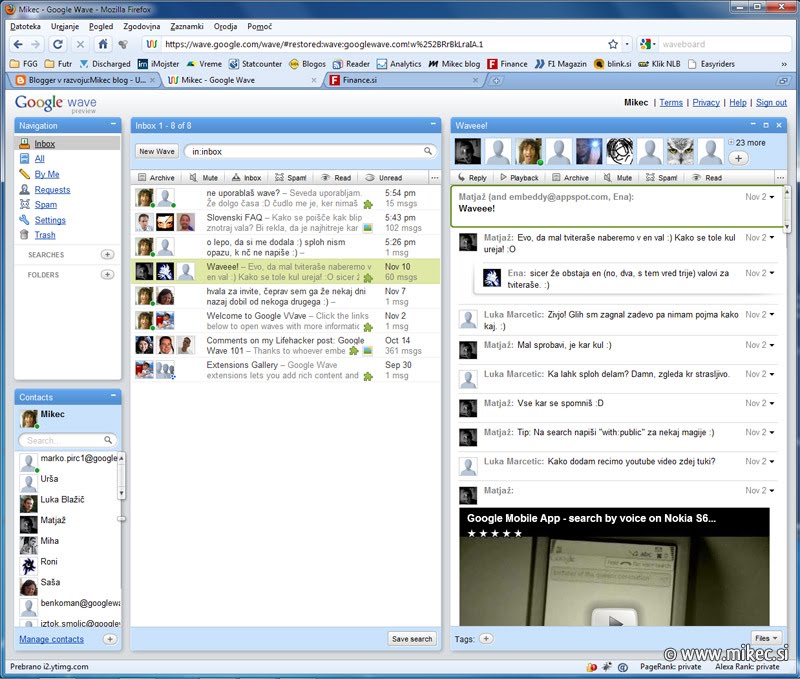Minimize the Contacts panel
The width and height of the screenshot is (800, 679).
(x=113, y=395)
